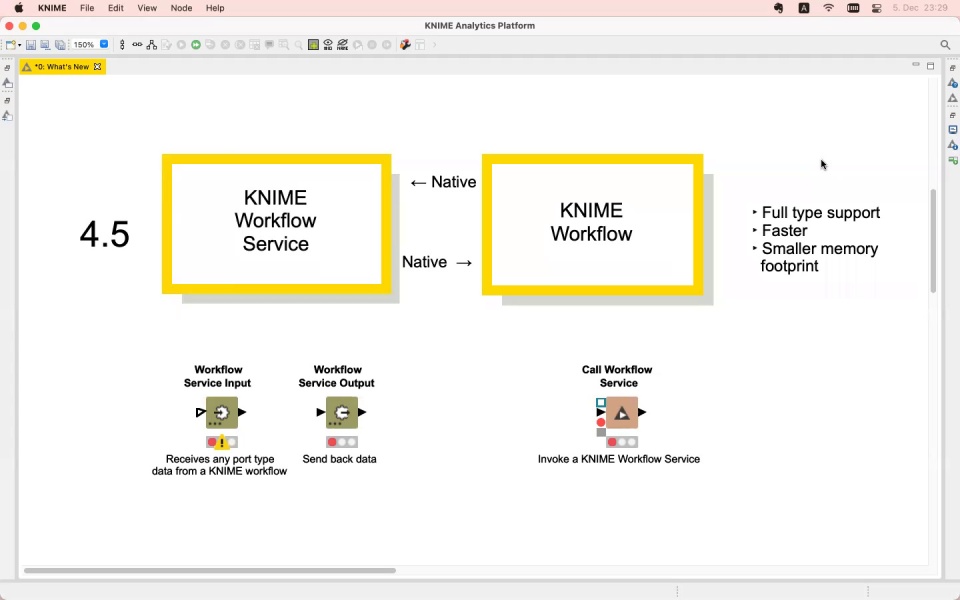The image size is (960, 600).
Task: Open the right sidebar description icon with question mark
Action: coord(953,83)
